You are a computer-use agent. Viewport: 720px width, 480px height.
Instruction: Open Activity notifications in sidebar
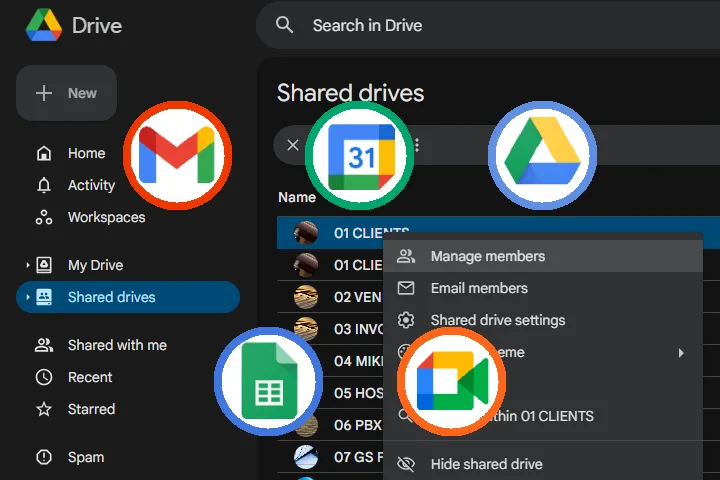pyautogui.click(x=75, y=185)
